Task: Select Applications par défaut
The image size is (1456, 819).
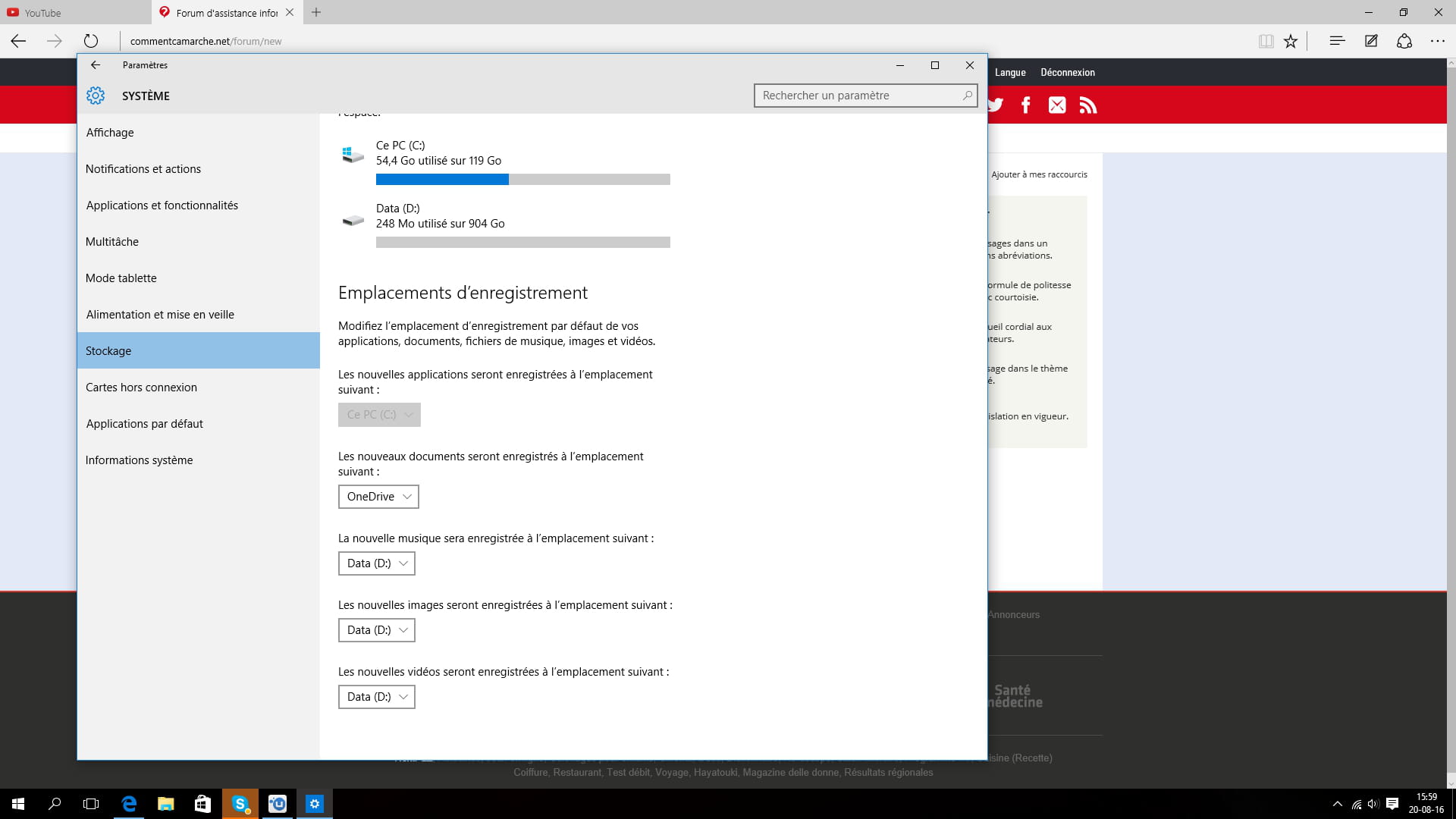Action: click(199, 424)
